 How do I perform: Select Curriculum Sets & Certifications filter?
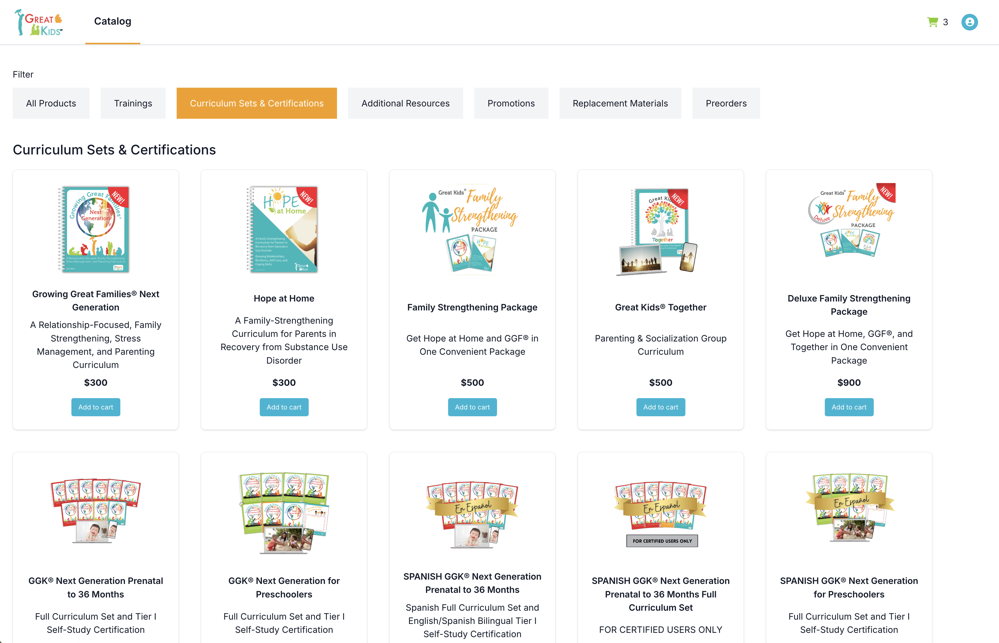pos(257,103)
